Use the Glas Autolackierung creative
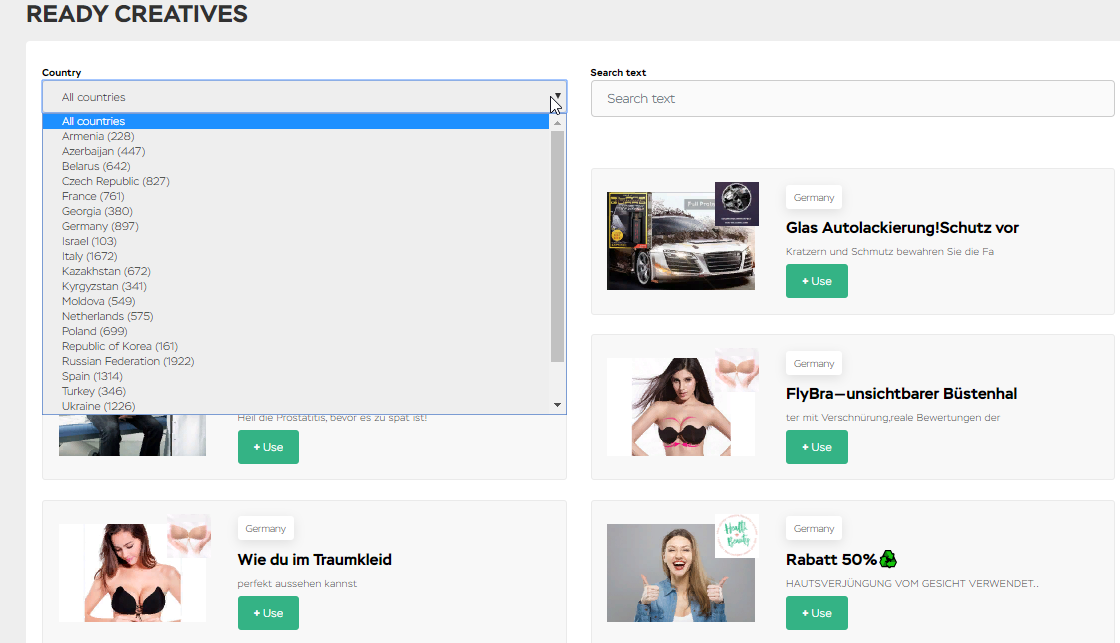Viewport: 1120px width, 643px height. tap(816, 281)
